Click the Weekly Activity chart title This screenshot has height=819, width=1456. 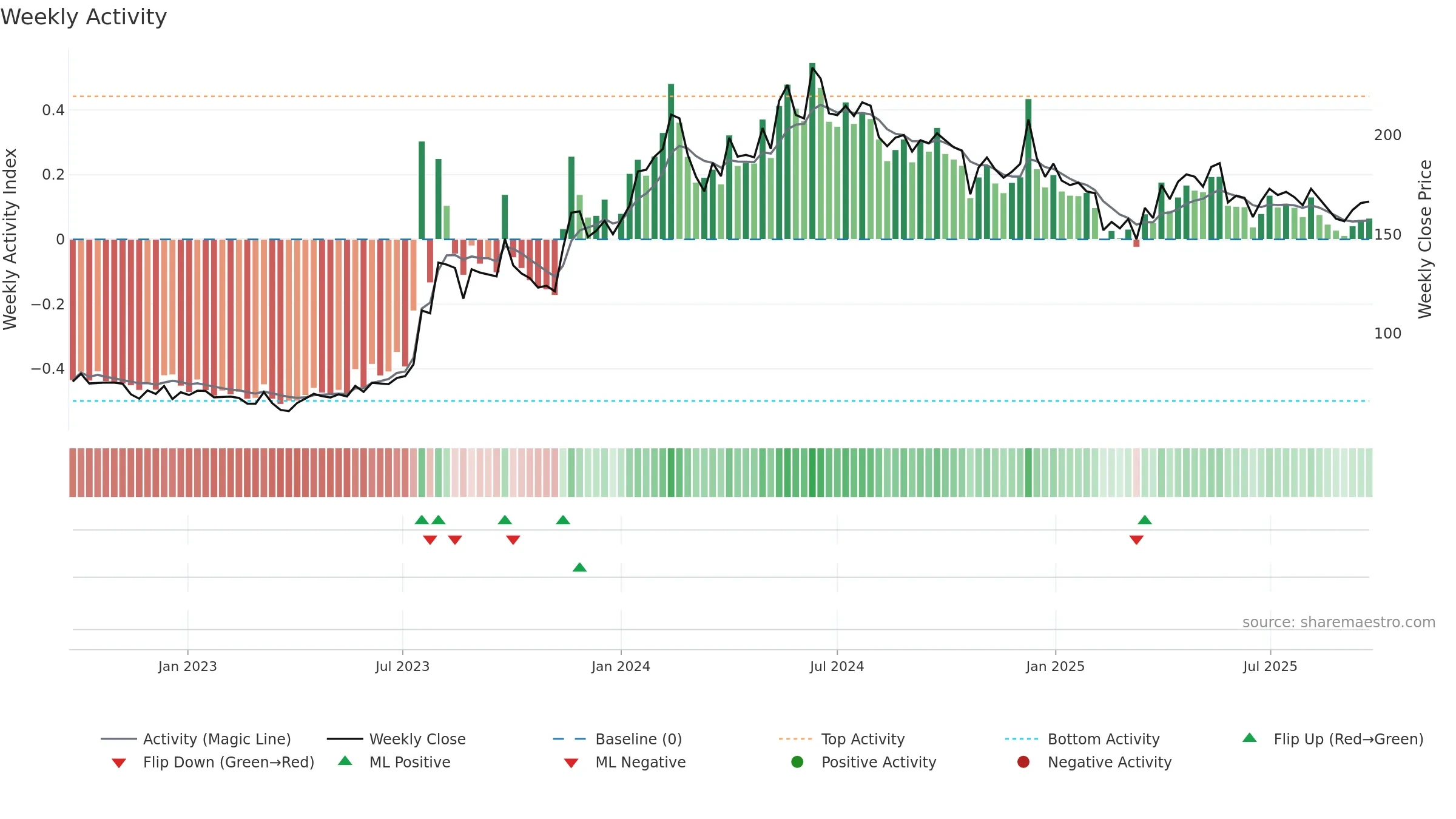[x=84, y=17]
